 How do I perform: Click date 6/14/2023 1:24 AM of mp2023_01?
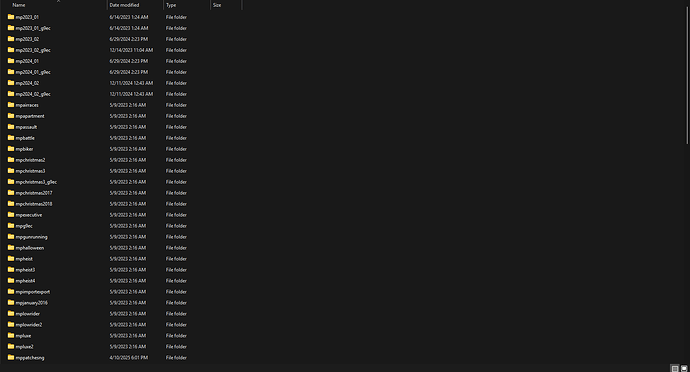pyautogui.click(x=128, y=17)
